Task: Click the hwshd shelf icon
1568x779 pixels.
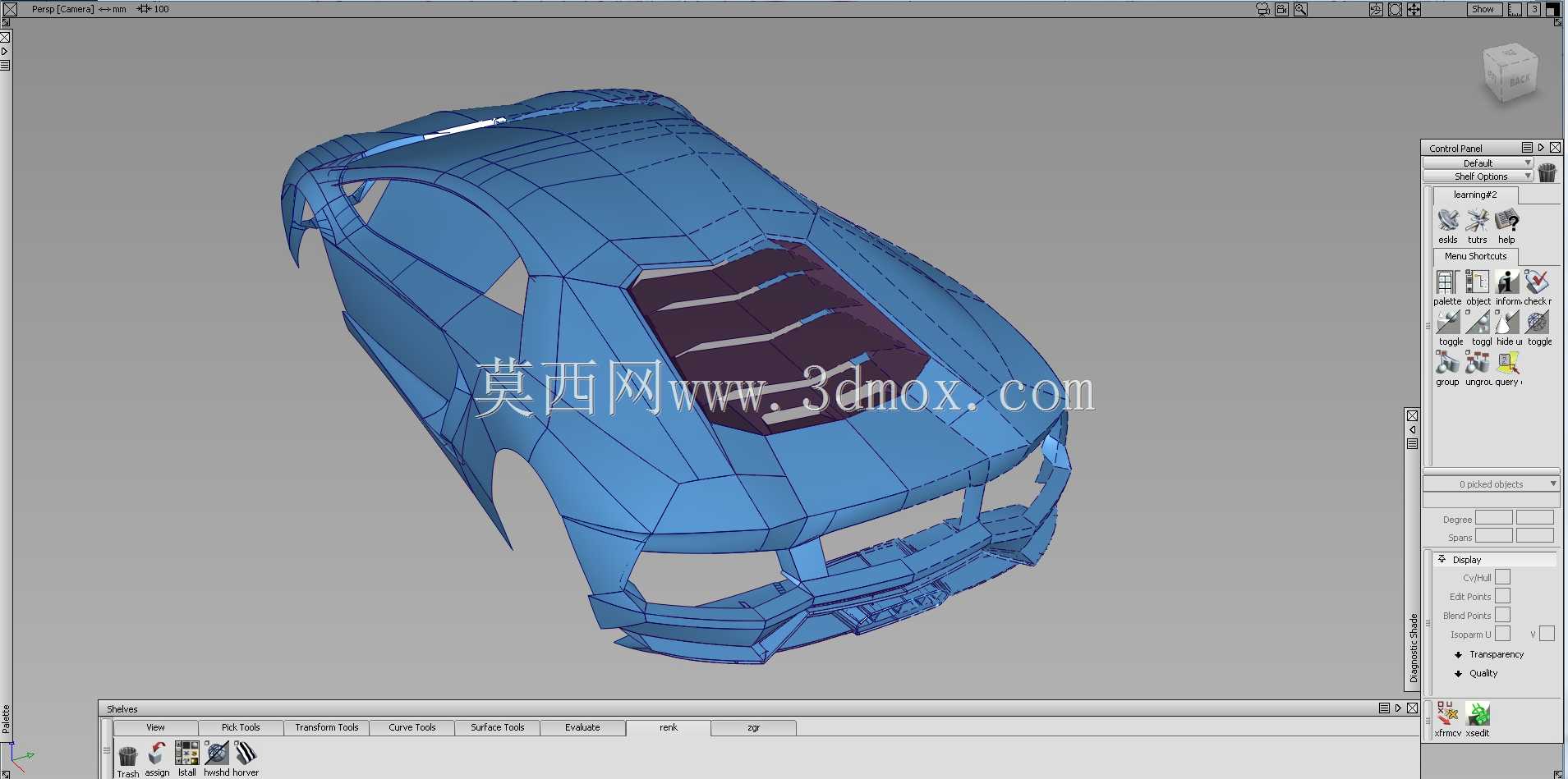Action: [217, 754]
